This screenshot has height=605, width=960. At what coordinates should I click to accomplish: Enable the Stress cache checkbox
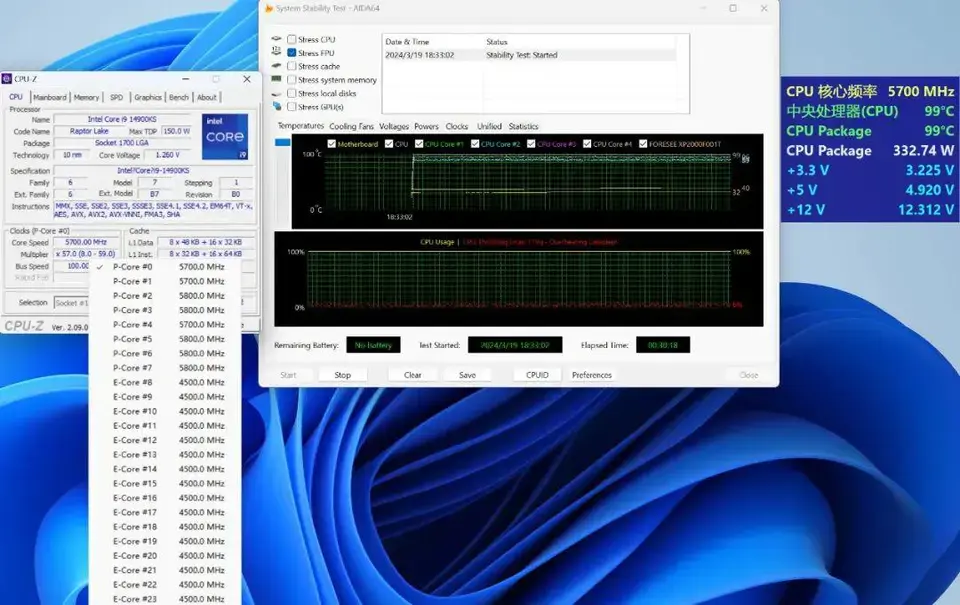click(292, 66)
